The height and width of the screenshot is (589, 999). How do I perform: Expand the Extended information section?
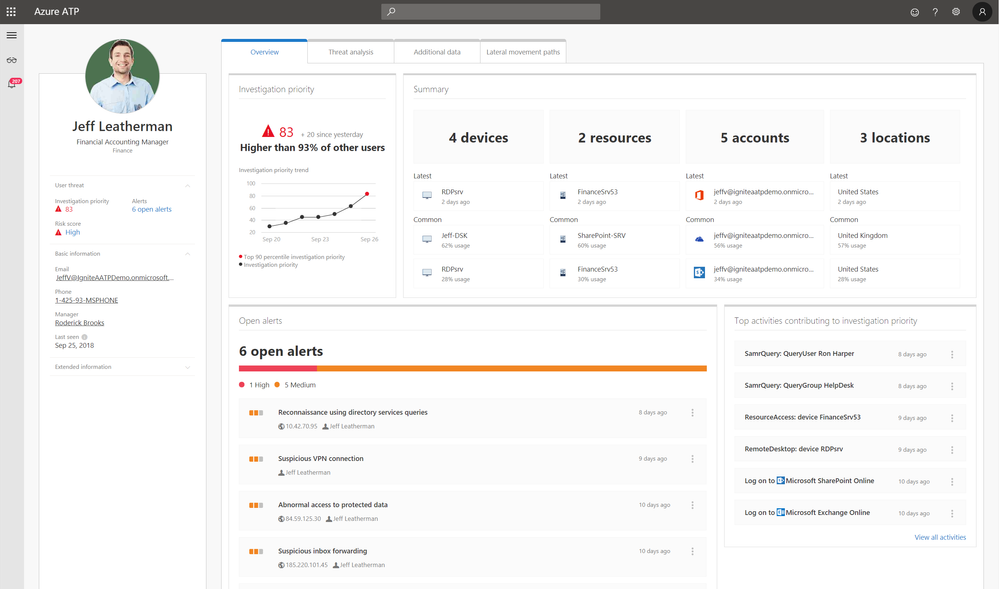187,367
